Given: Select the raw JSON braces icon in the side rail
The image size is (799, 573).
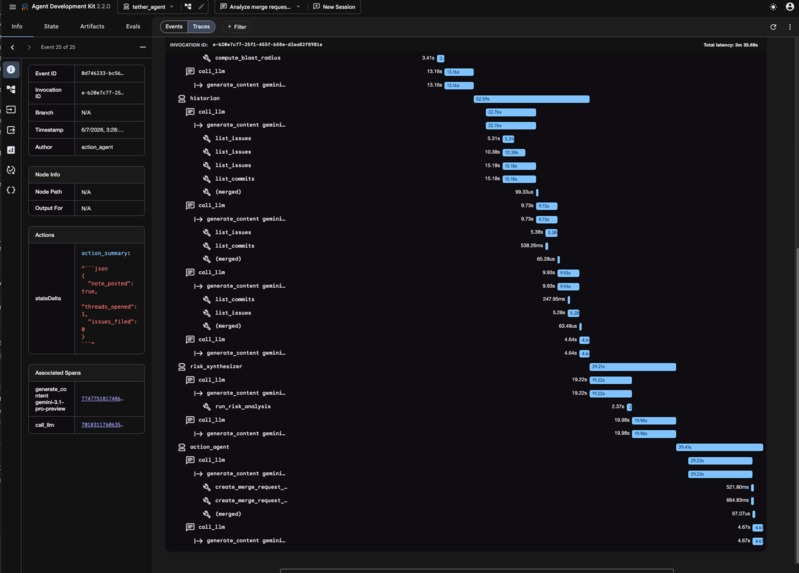Looking at the screenshot, I should [11, 190].
